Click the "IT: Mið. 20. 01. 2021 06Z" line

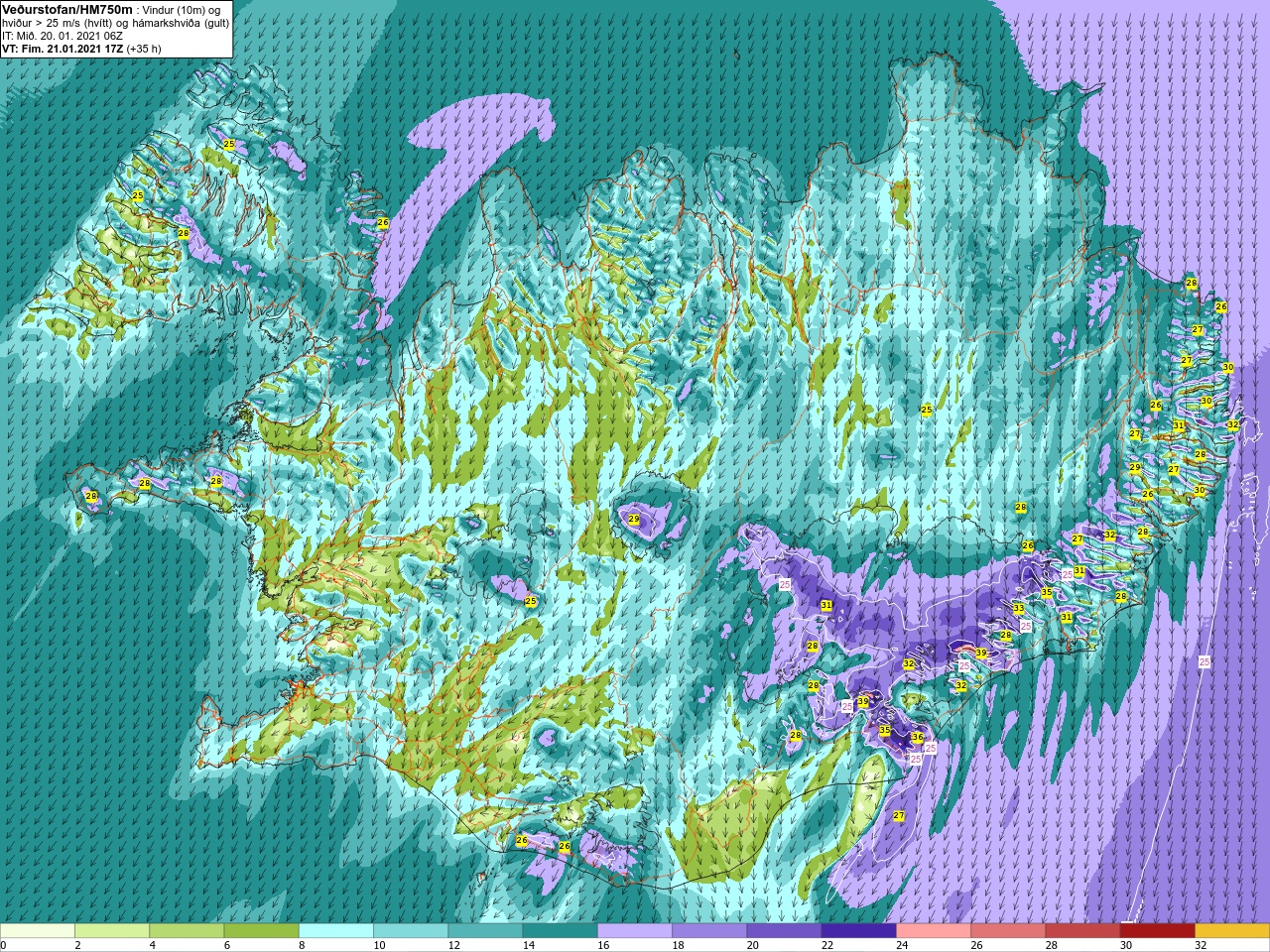coord(63,36)
